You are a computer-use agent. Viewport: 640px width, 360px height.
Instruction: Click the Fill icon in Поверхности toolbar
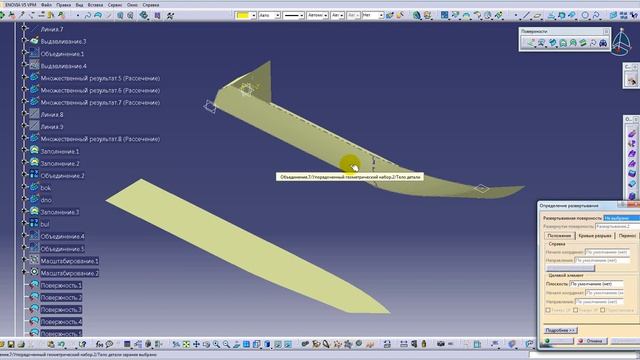coord(563,43)
